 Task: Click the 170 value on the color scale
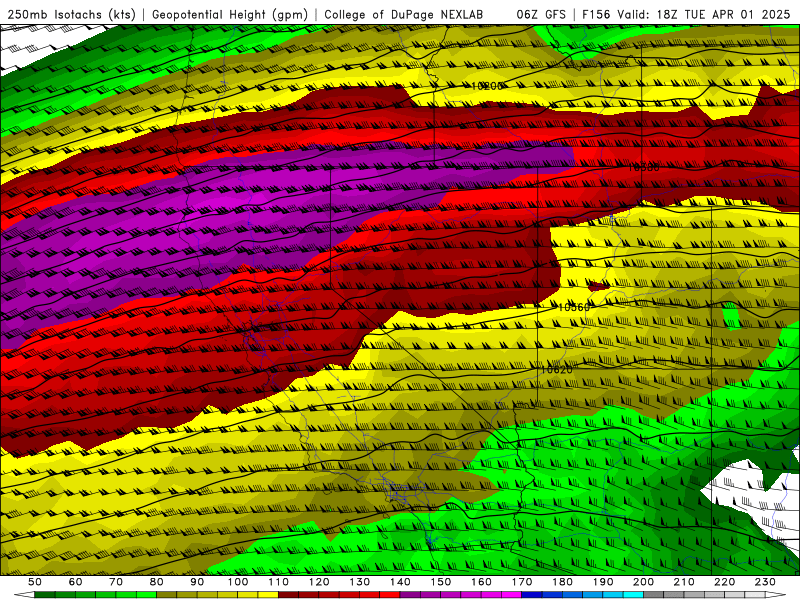[522, 582]
